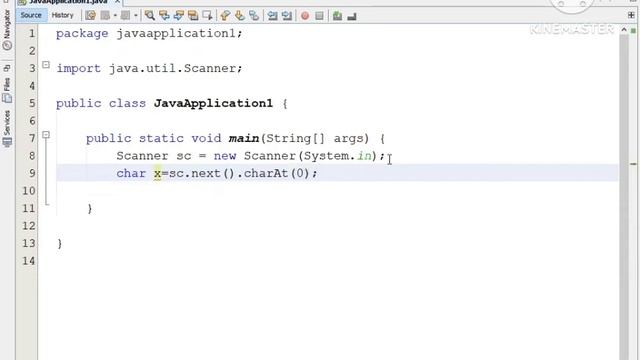Viewport: 640px width, 360px height.
Task: Close the JavaApplication1.java editor tab
Action: tap(117, 2)
